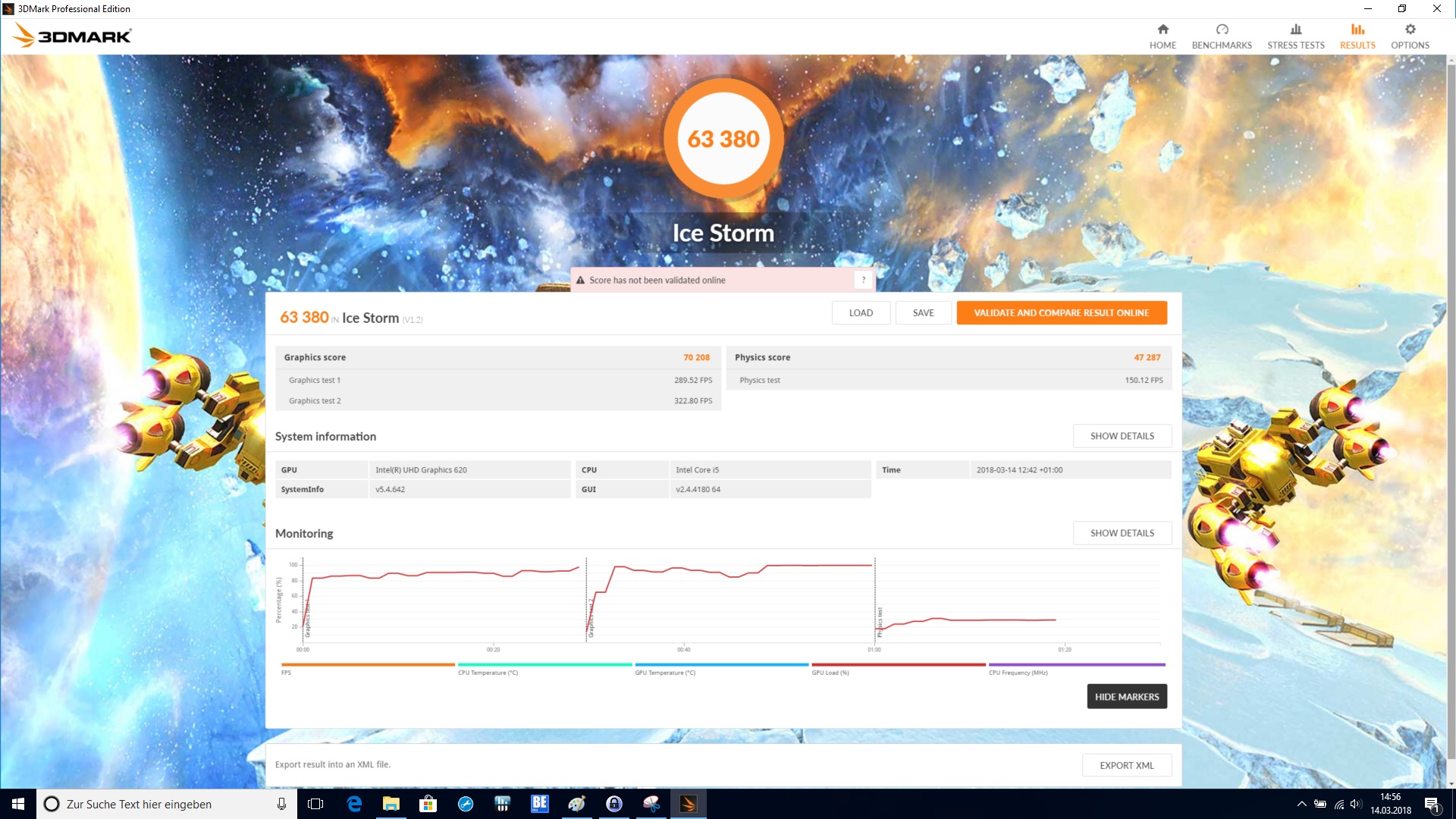Click LOAD button

pyautogui.click(x=861, y=312)
